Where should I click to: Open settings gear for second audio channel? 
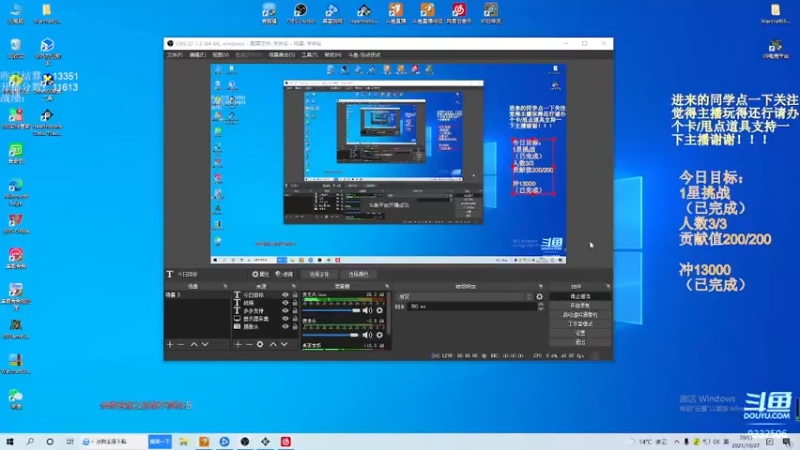click(380, 335)
